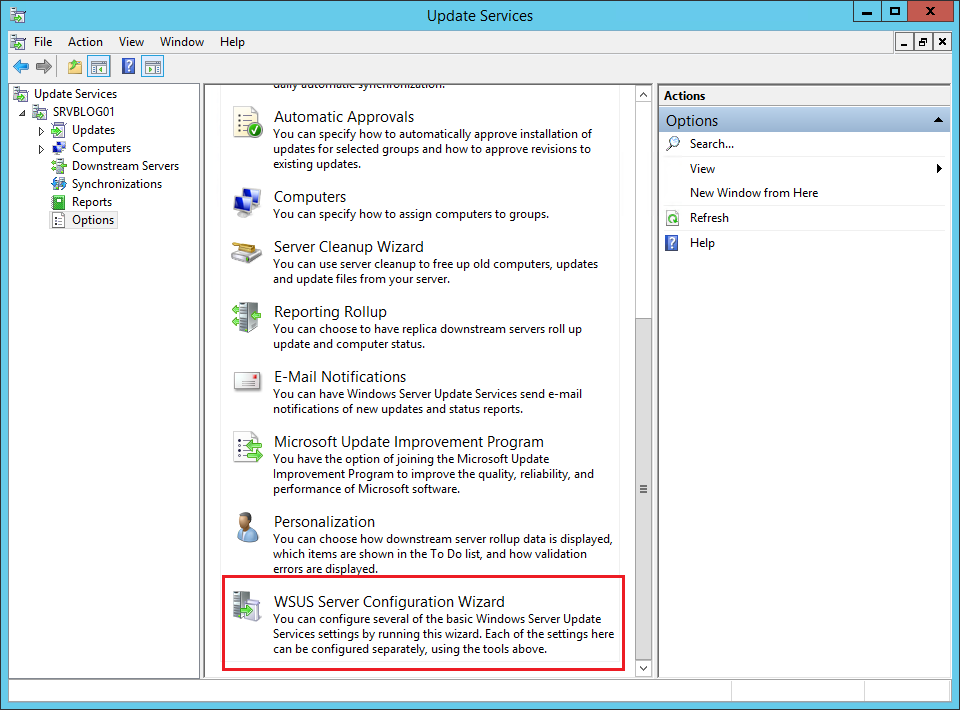
Task: Toggle the console tree pane icon
Action: (99, 66)
